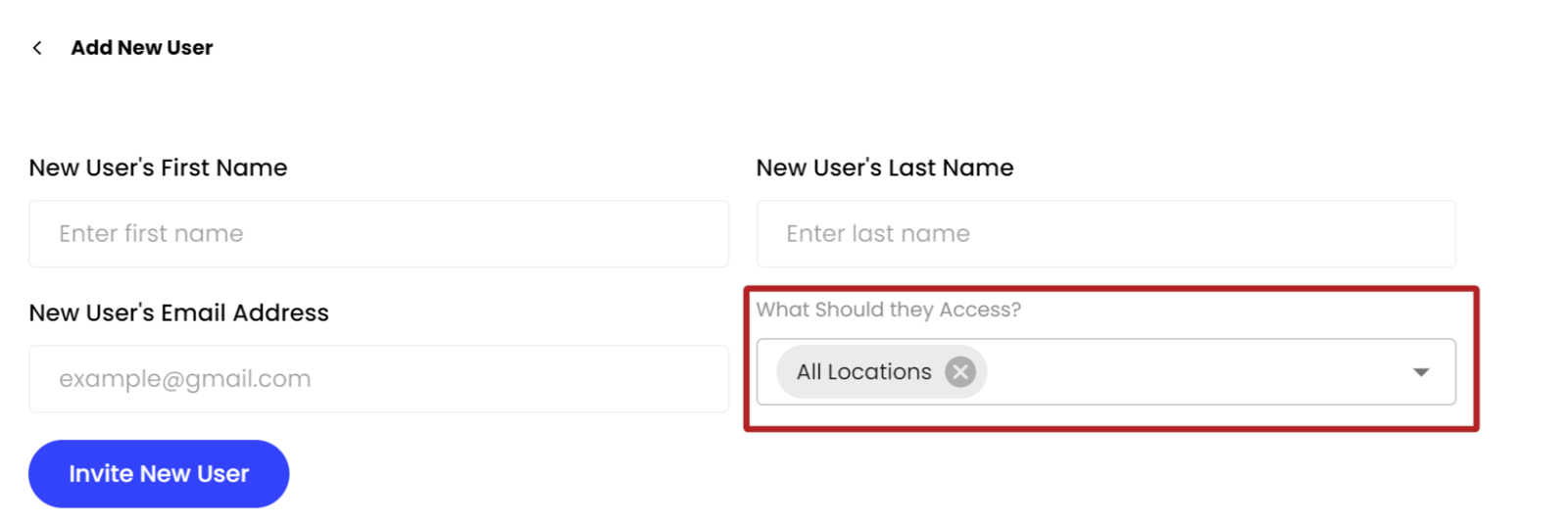Click empty space inside the access selector
Screen dimensions: 1568x525
1196,372
